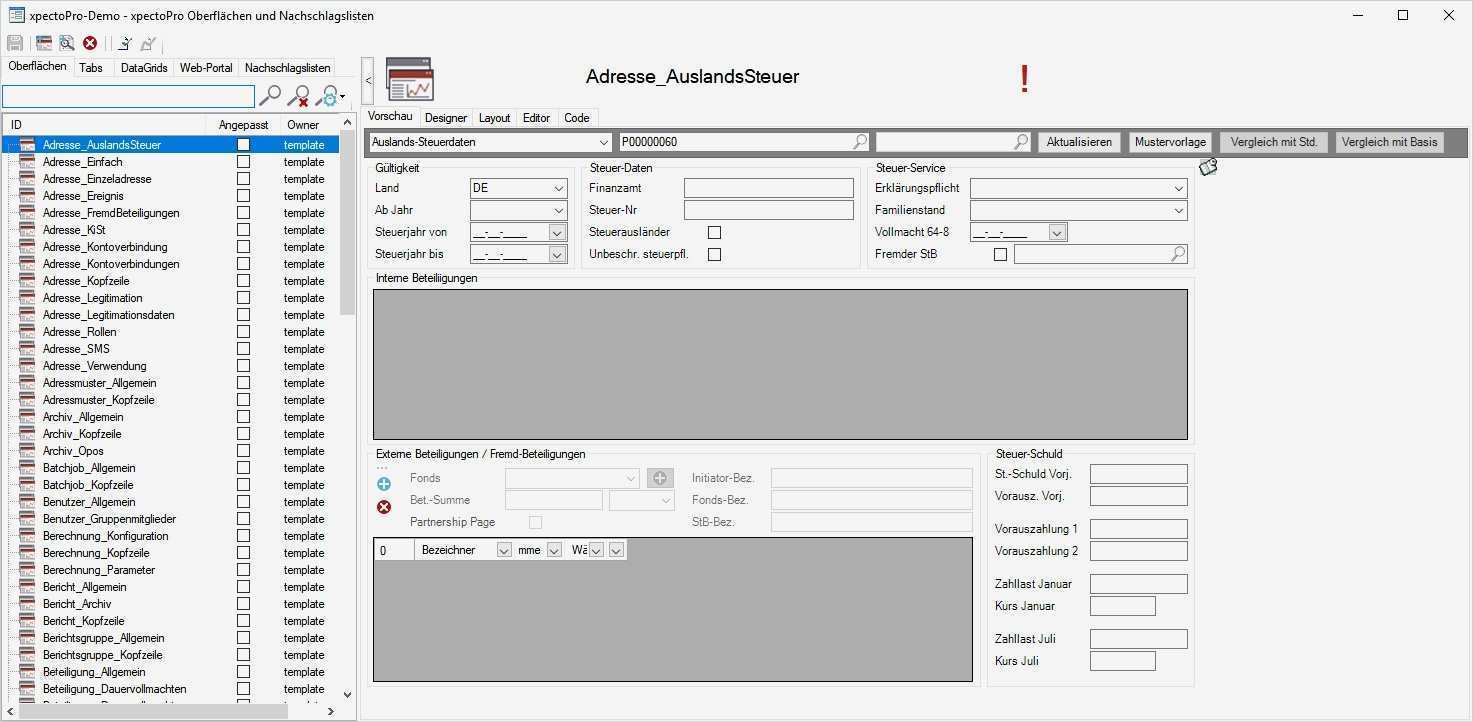The image size is (1473, 722).
Task: Toggle the Fremder StB checkbox
Action: point(1000,254)
